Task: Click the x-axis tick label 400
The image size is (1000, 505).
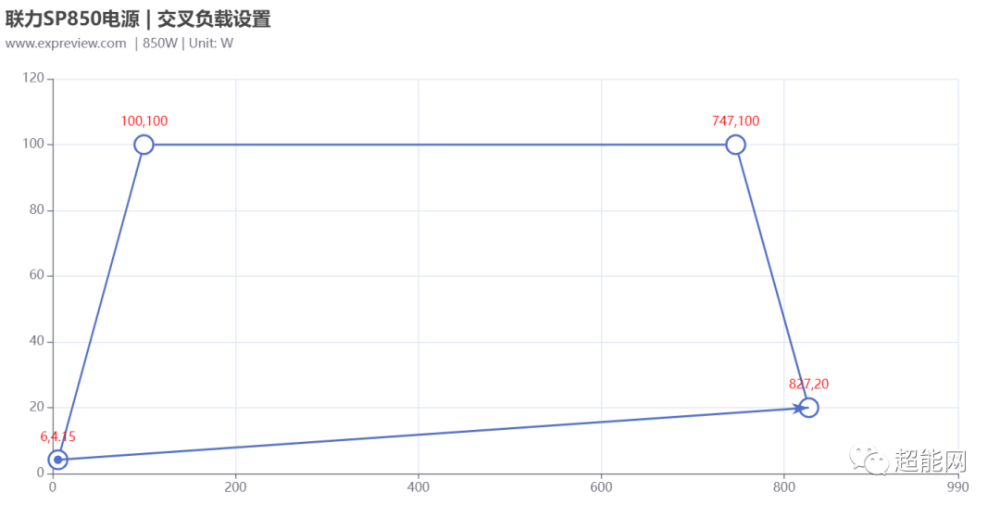Action: tap(418, 487)
